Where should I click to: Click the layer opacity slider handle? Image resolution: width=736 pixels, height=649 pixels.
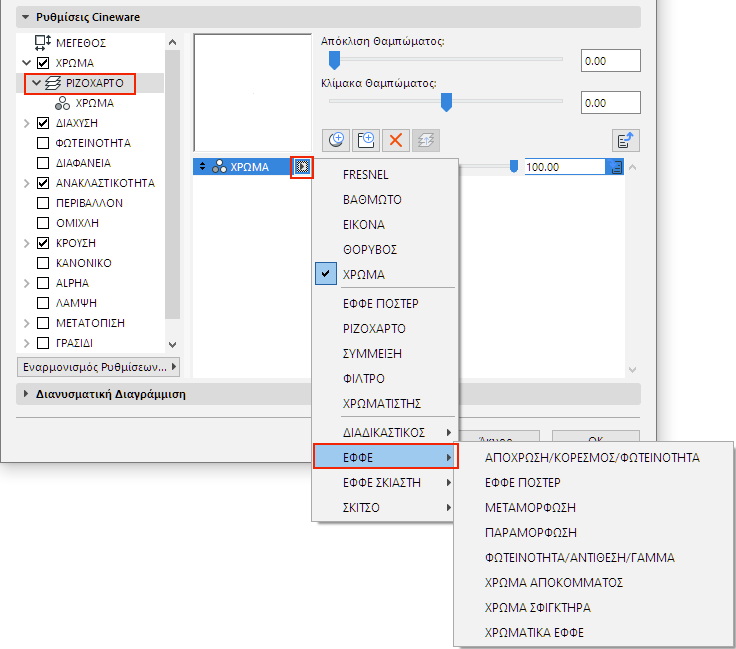[514, 166]
